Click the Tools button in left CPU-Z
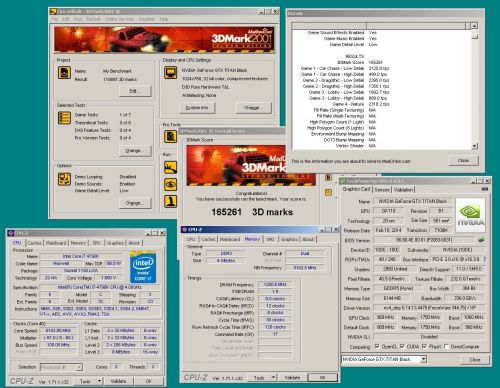This screenshot has width=500, height=388. pyautogui.click(x=85, y=381)
